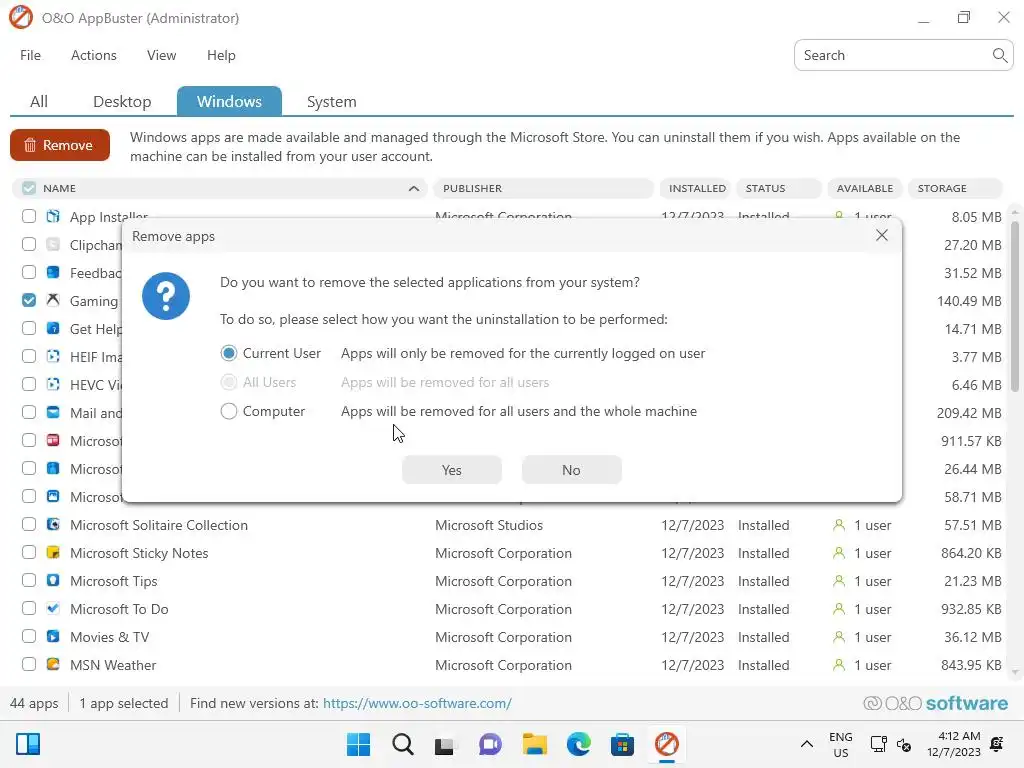This screenshot has width=1024, height=768.
Task: Click the Microsoft To Do icon
Action: click(53, 609)
